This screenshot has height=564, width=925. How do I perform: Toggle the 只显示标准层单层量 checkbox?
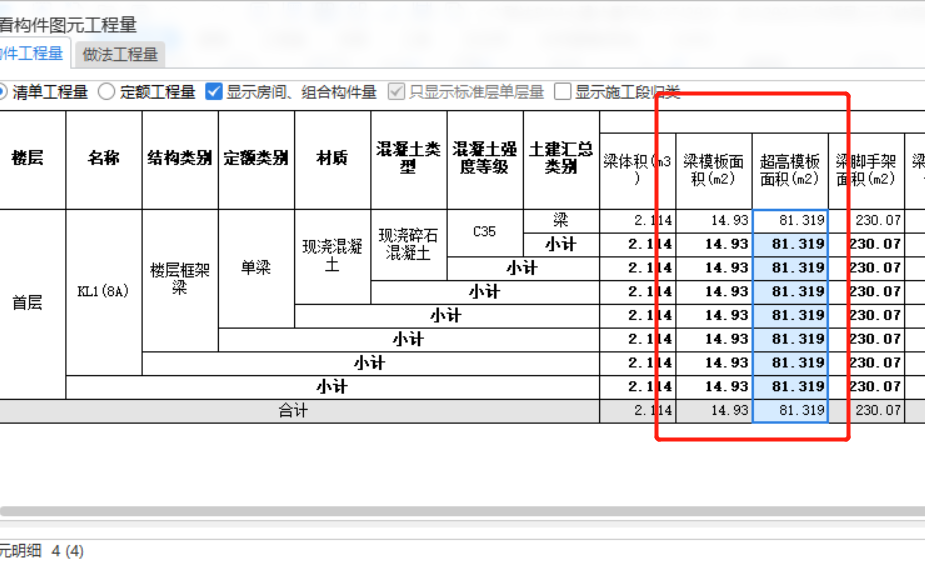coord(396,92)
